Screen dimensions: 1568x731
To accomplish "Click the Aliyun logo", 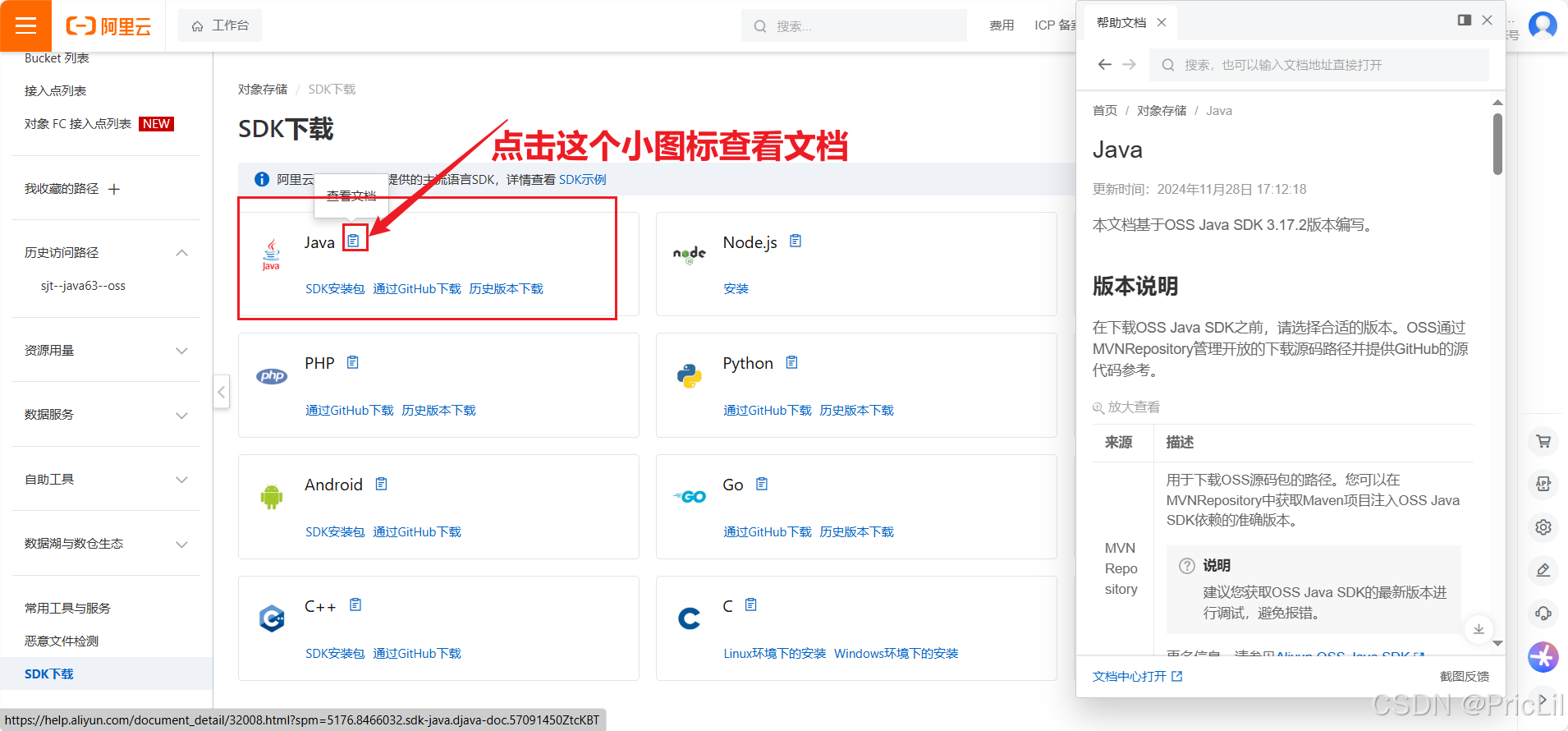I will pos(108,26).
